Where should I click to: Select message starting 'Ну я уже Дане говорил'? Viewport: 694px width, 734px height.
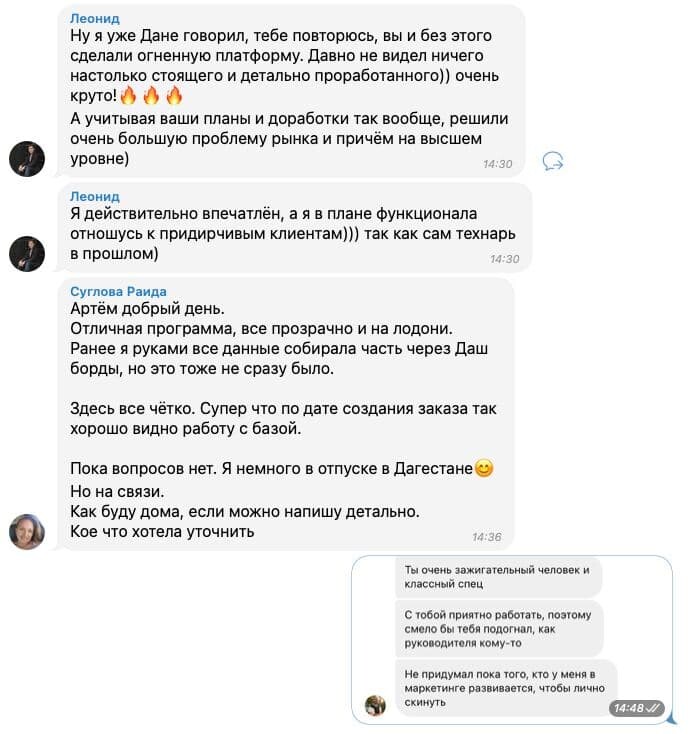point(291,91)
